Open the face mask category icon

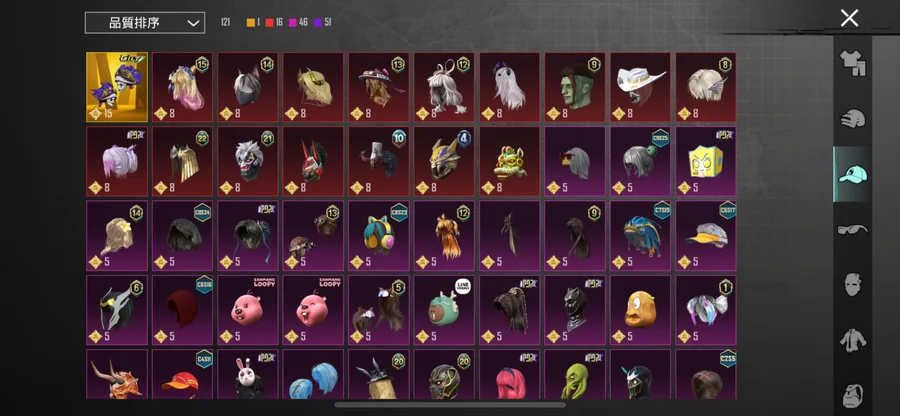pos(853,285)
